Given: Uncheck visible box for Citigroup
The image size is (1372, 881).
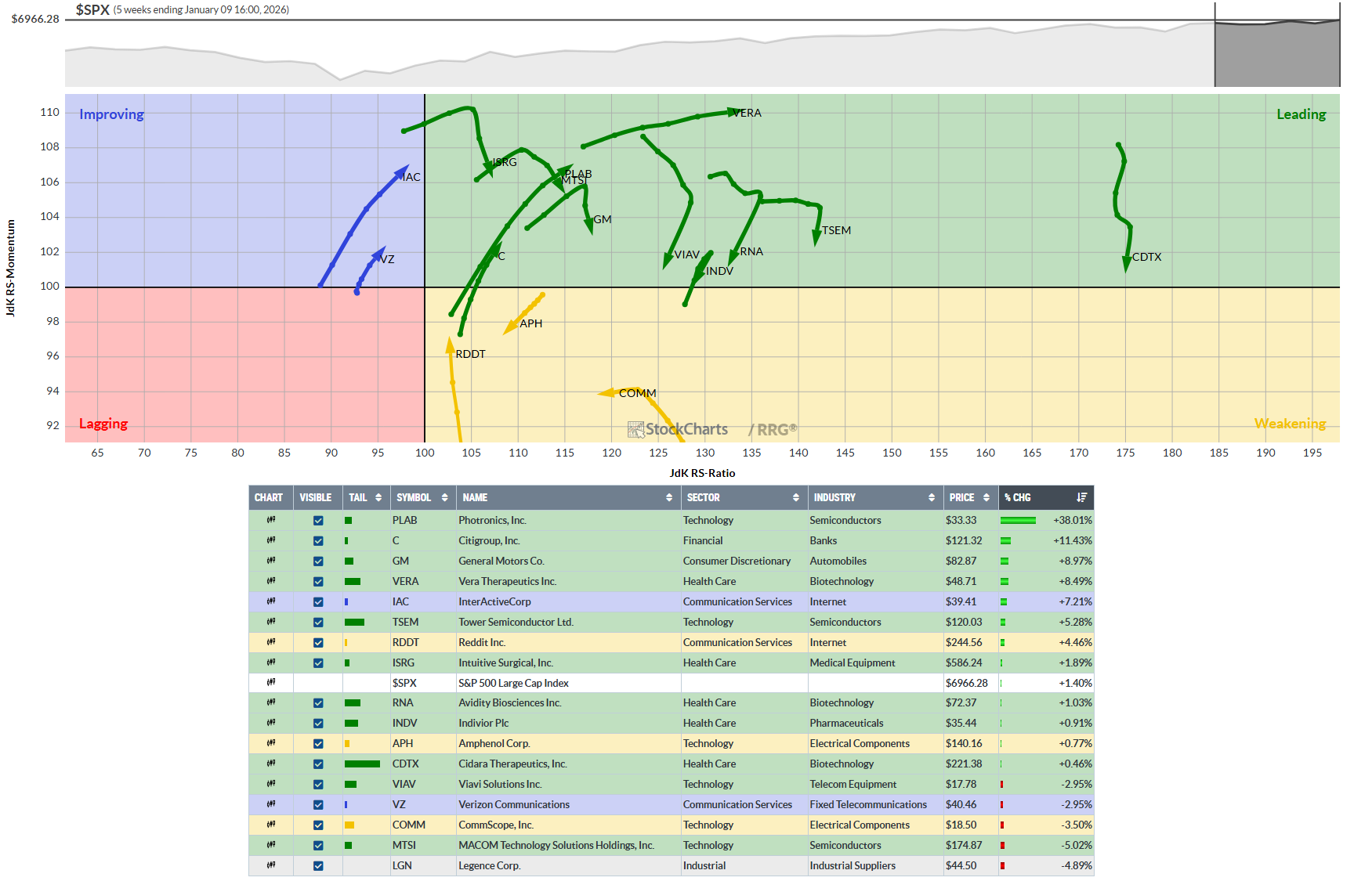Looking at the screenshot, I should [x=318, y=540].
